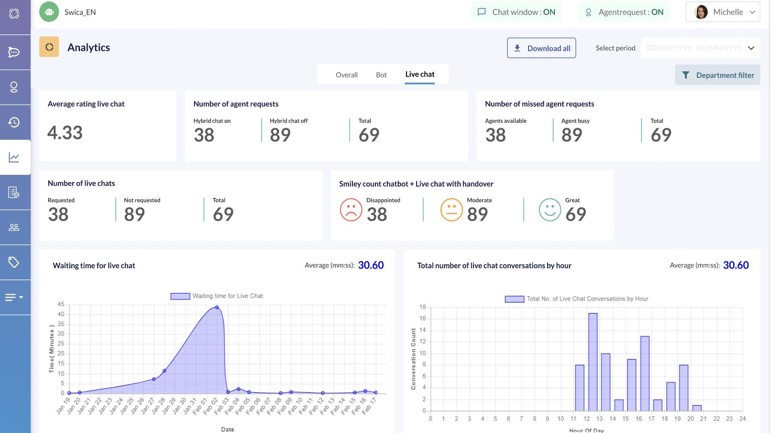Click 'Total number of live chat conversations by hour' title
This screenshot has height=433, width=771.
coord(494,265)
